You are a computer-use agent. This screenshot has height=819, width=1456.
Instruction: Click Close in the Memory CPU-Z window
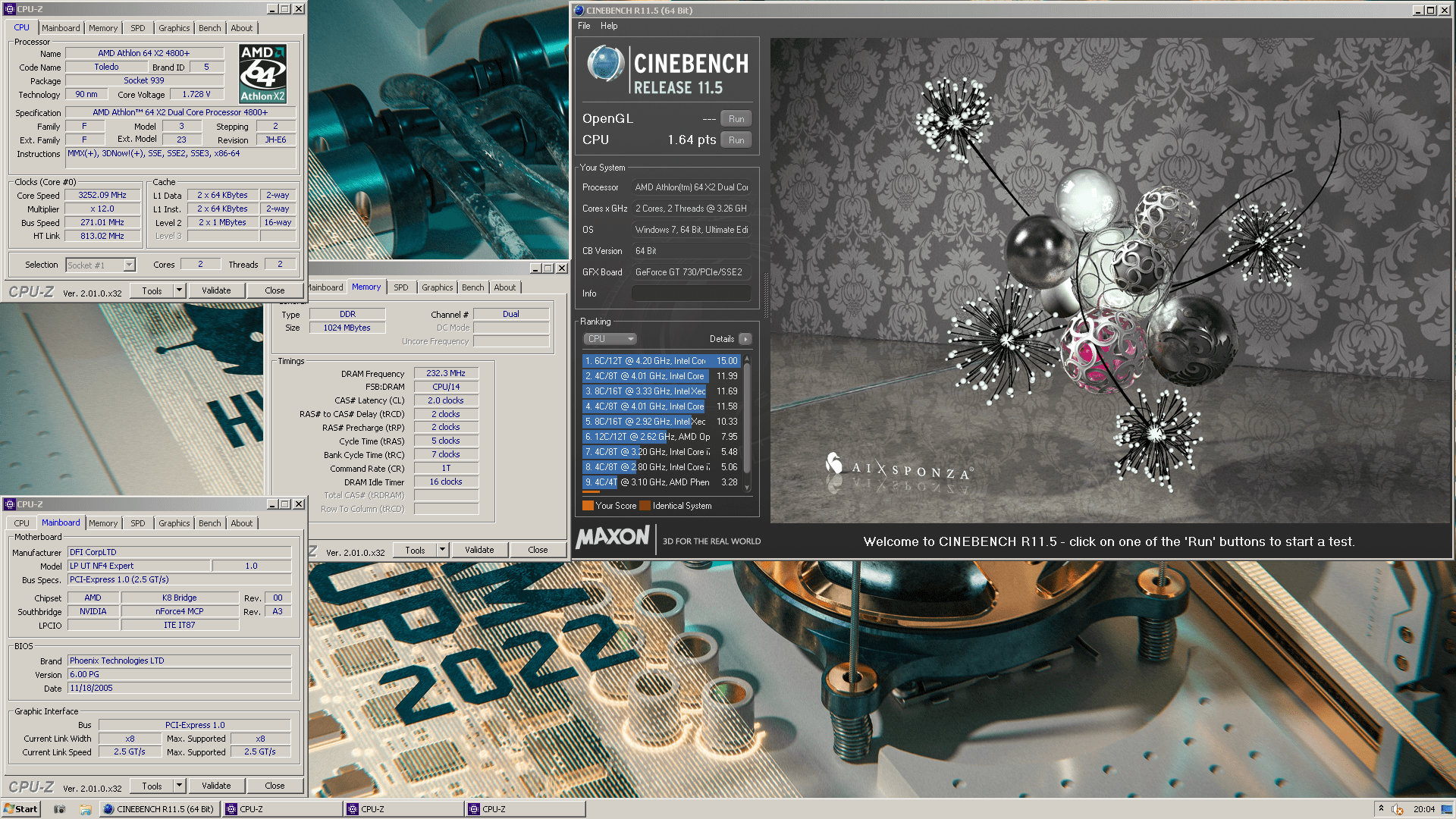tap(538, 550)
